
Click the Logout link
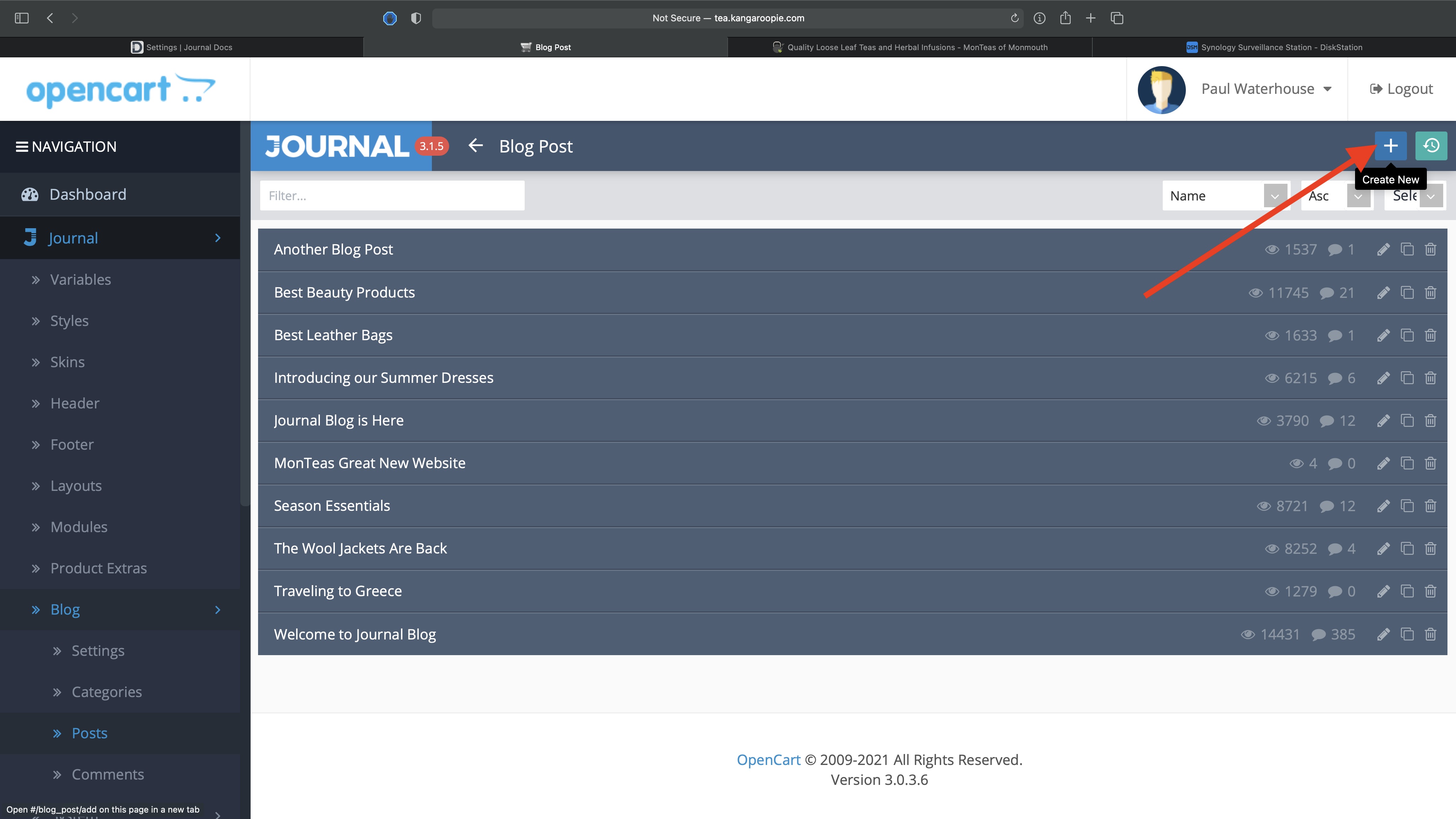(1401, 89)
